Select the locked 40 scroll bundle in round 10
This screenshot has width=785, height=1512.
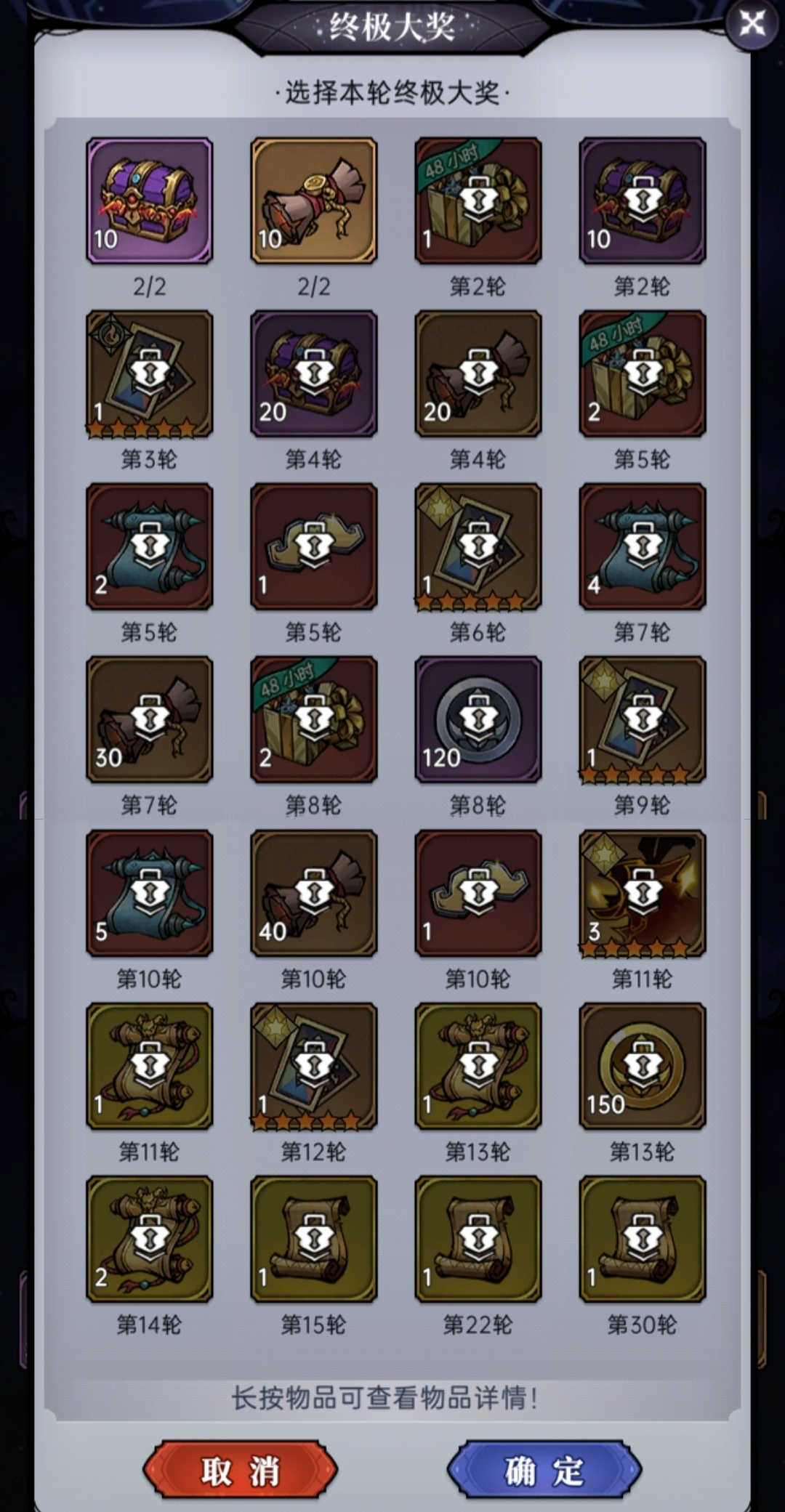pos(313,893)
